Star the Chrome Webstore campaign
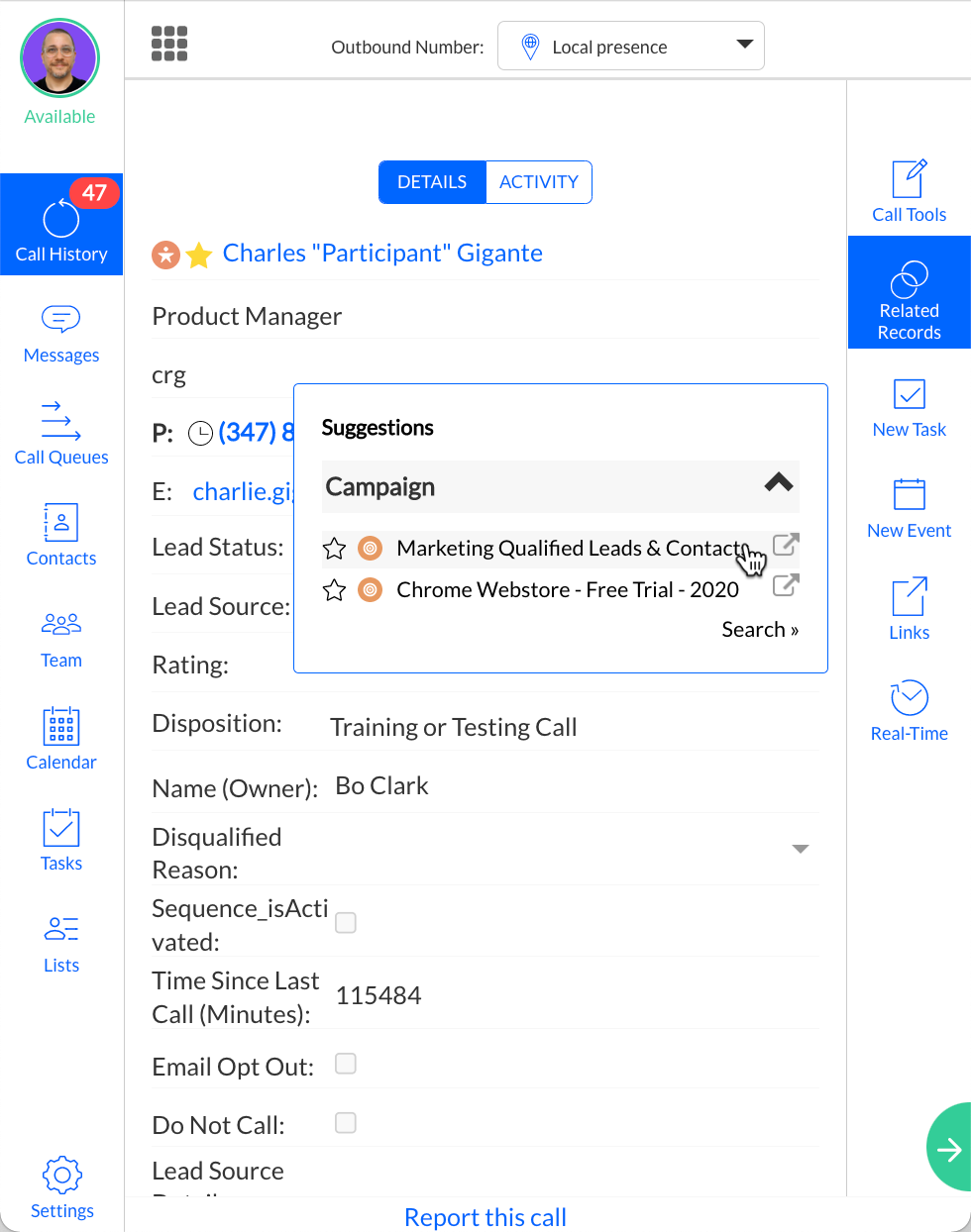 (335, 590)
